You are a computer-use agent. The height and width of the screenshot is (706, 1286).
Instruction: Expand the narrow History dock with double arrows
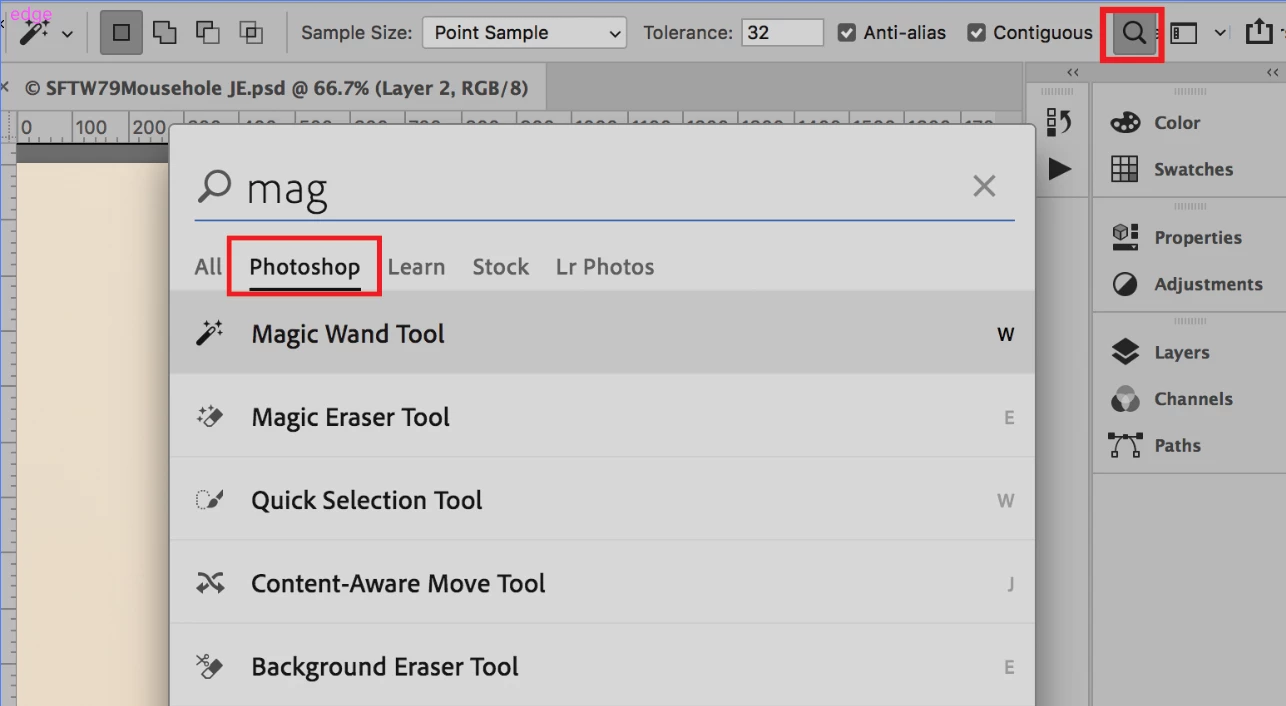point(1073,72)
